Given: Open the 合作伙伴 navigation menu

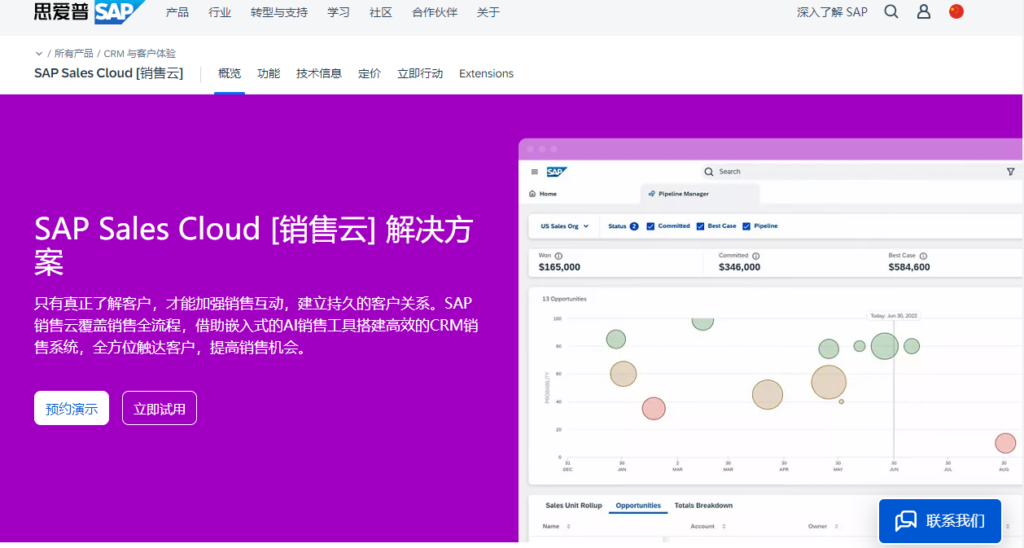Looking at the screenshot, I should (434, 12).
